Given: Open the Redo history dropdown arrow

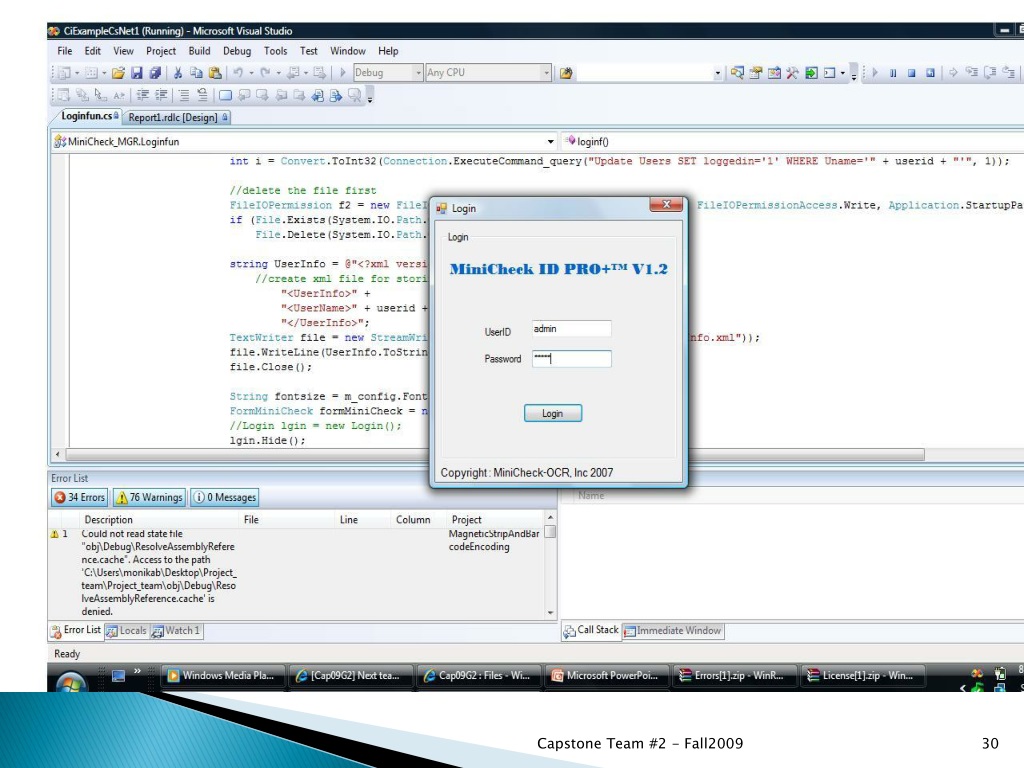Looking at the screenshot, I should (278, 73).
